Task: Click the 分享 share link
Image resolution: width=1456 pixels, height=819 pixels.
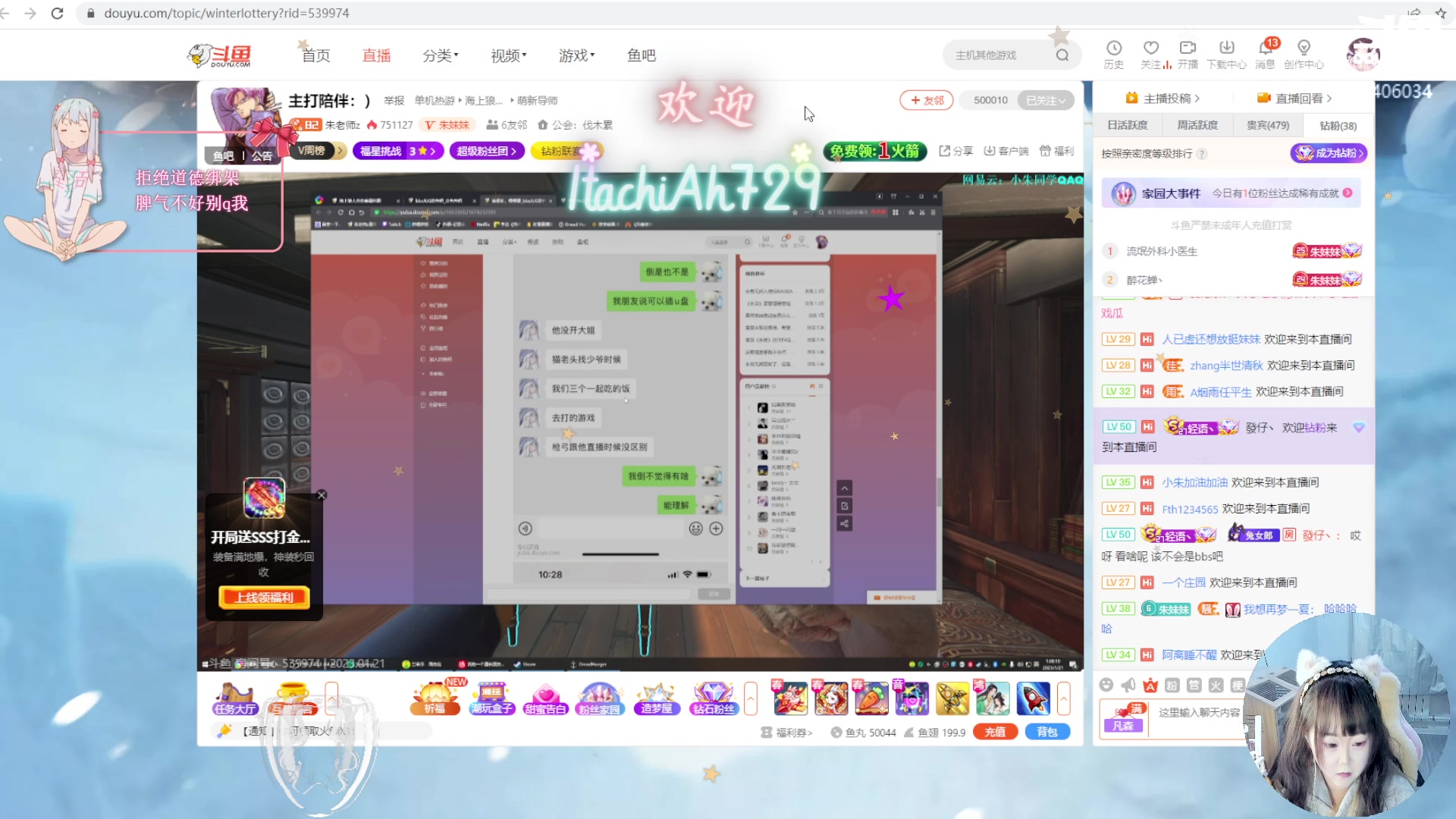Action: click(x=956, y=151)
